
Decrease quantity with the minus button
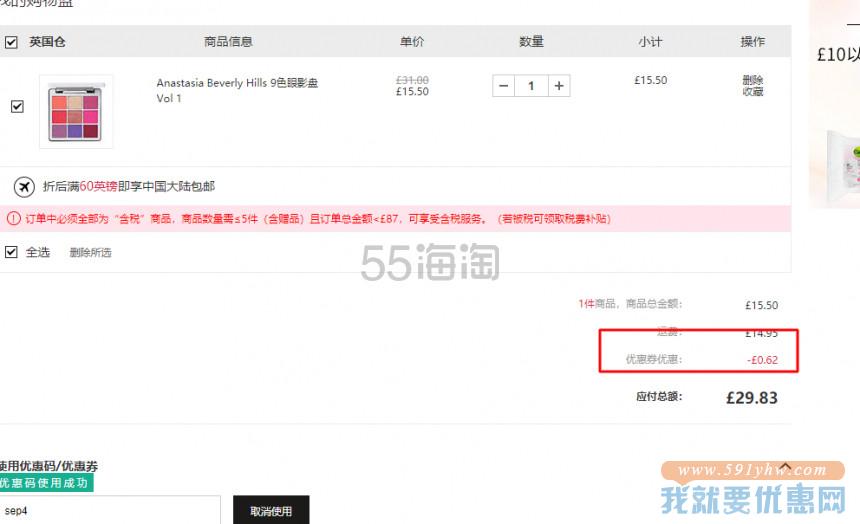click(x=503, y=86)
